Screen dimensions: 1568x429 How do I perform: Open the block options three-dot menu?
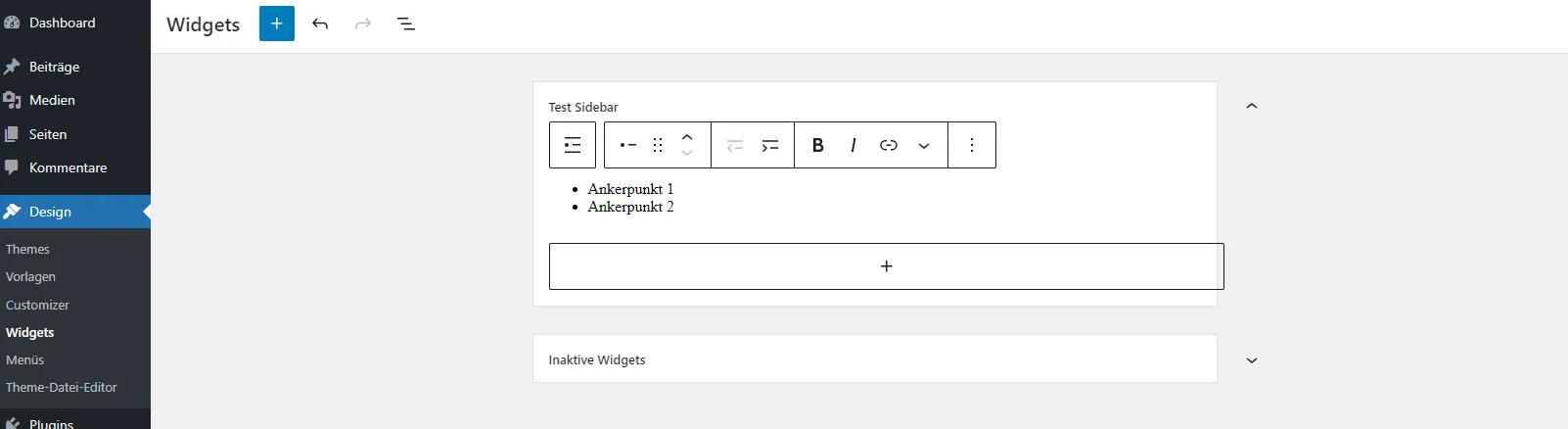[x=972, y=145]
